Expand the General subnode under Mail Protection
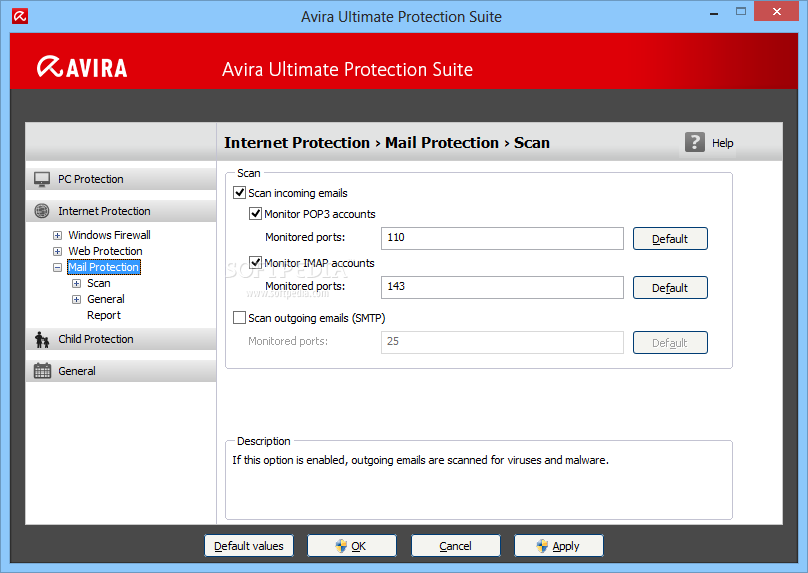This screenshot has height=573, width=808. (x=76, y=299)
